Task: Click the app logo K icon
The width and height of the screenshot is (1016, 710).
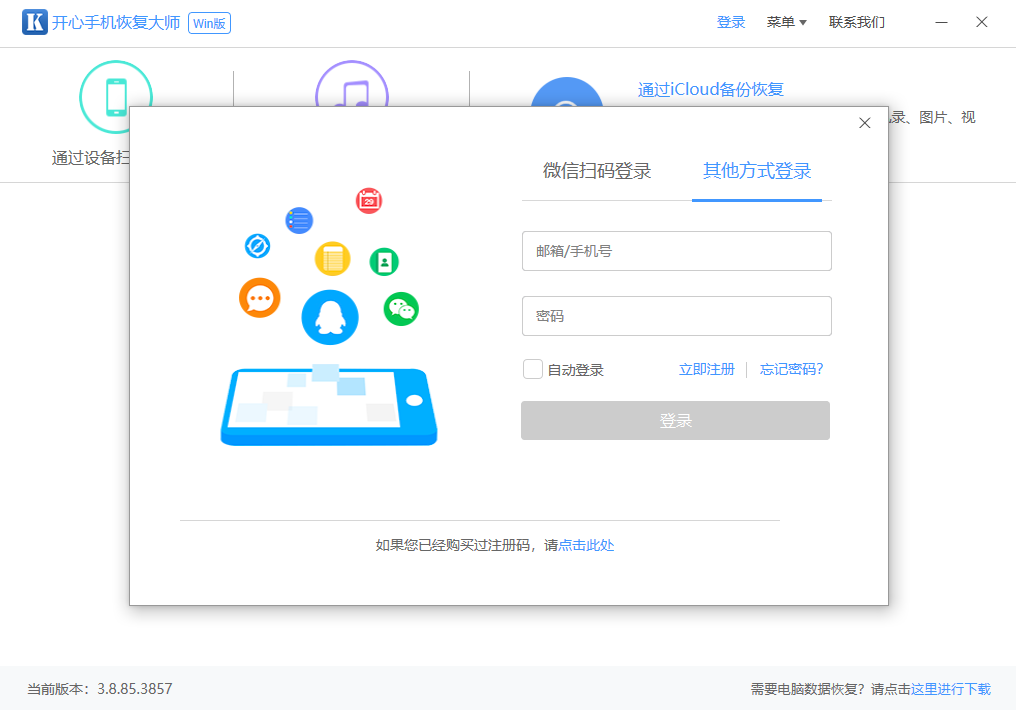Action: 34,22
